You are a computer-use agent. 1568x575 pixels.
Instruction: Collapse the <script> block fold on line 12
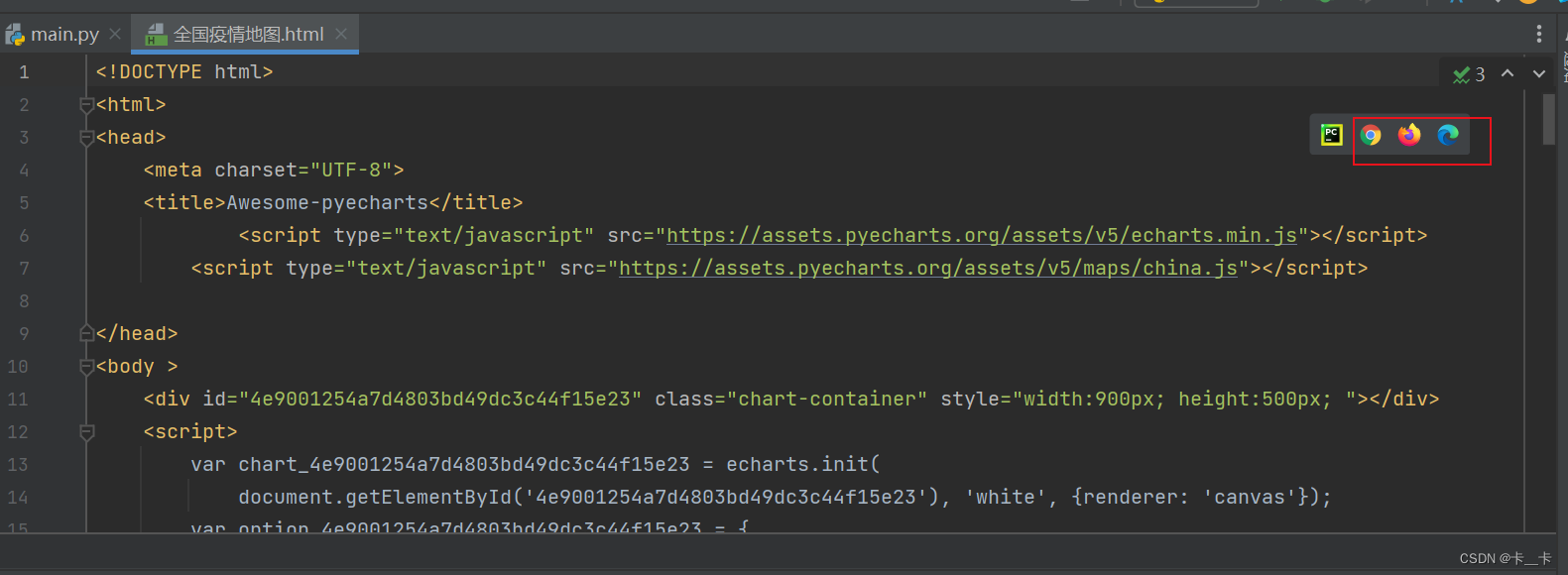click(86, 432)
